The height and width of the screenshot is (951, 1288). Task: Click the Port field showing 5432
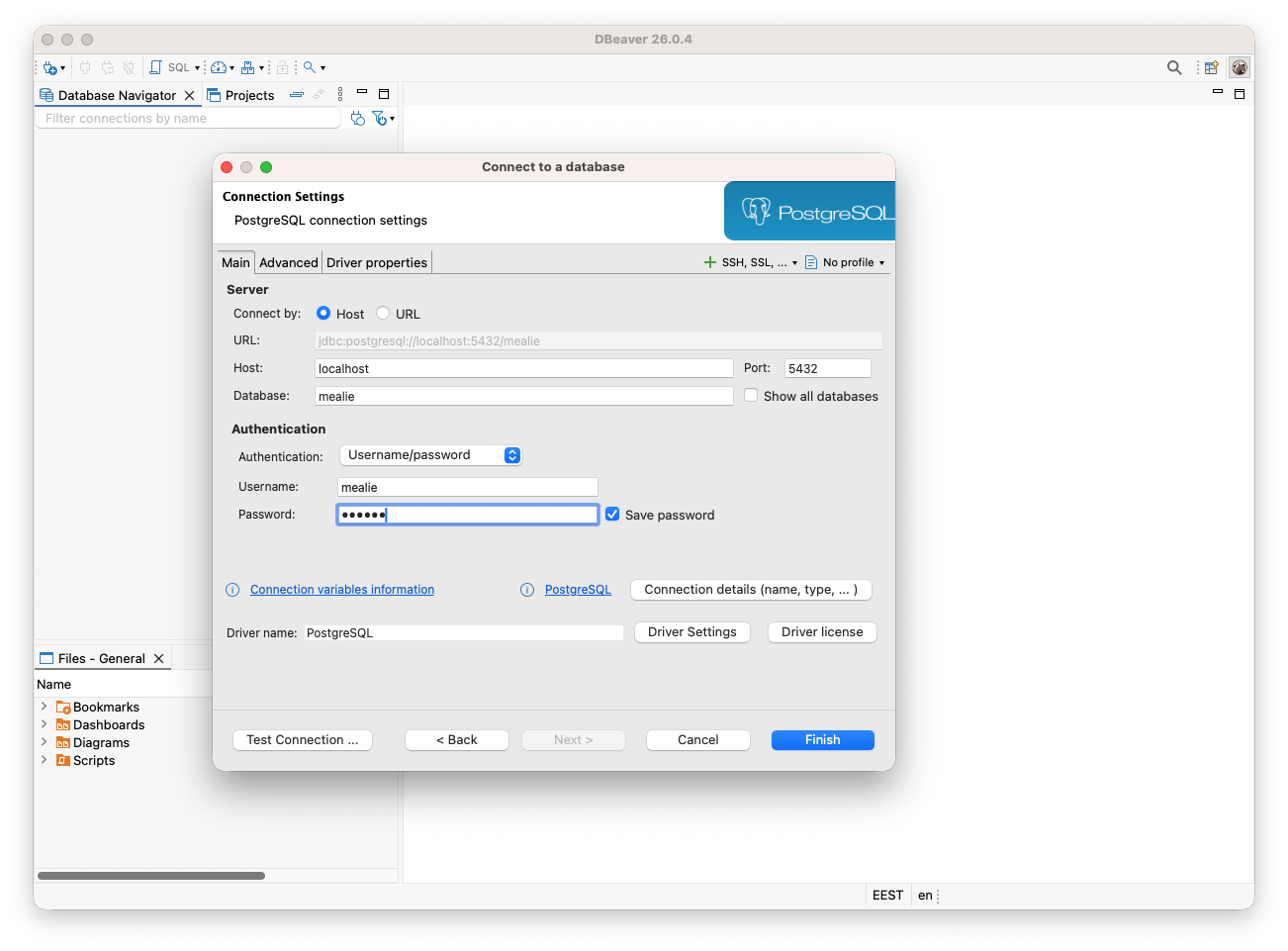[x=828, y=368]
